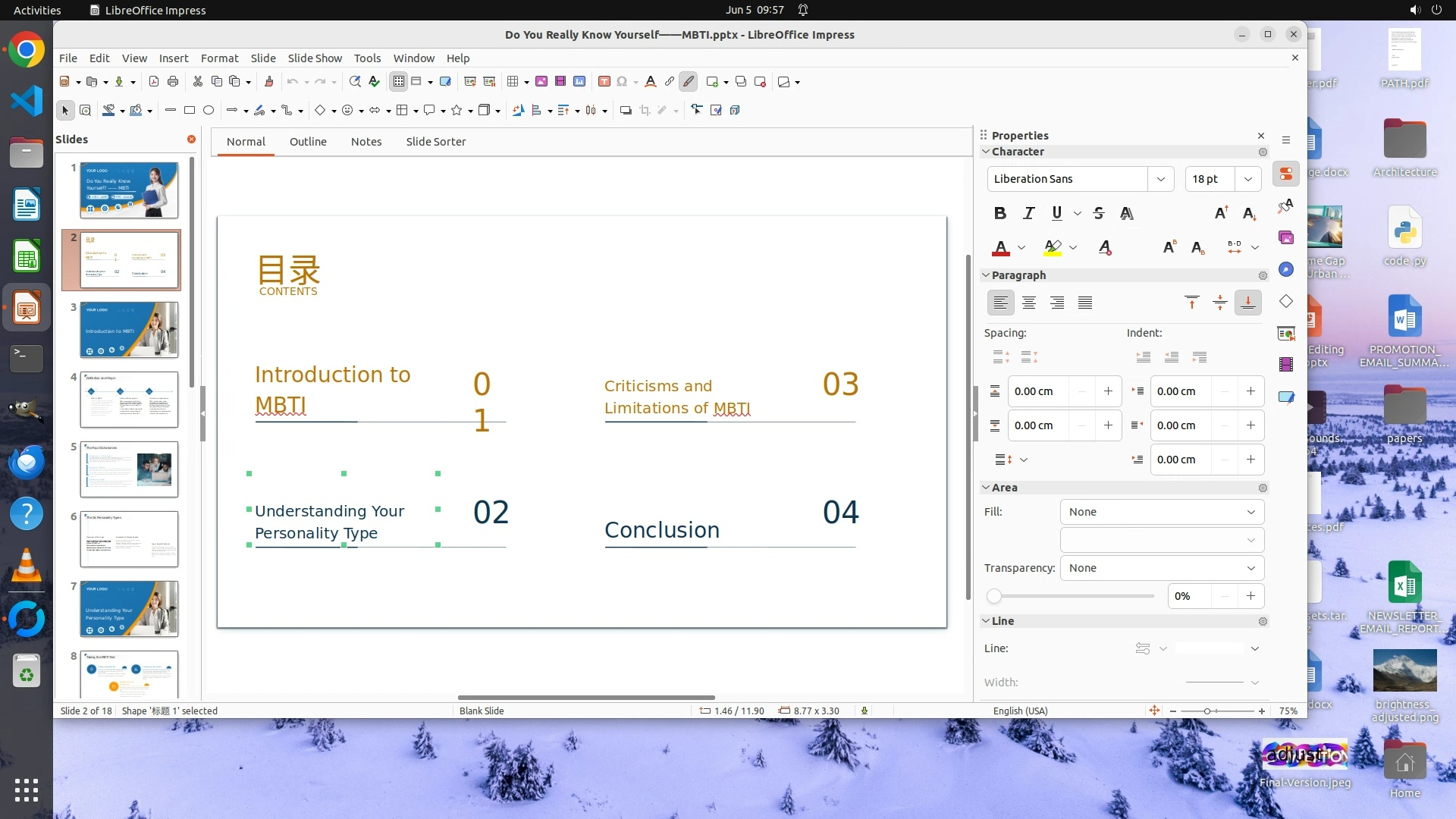Image resolution: width=1456 pixels, height=819 pixels.
Task: Switch to the Outline view tab
Action: tap(308, 142)
